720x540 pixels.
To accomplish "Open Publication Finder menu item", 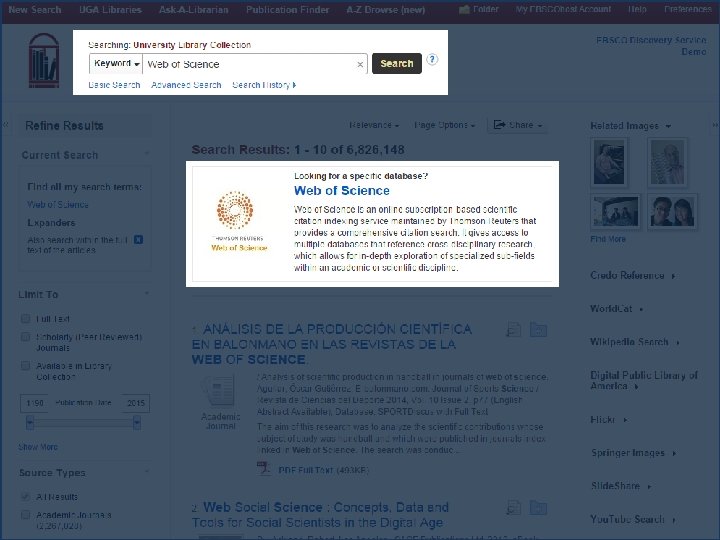I will (x=287, y=10).
